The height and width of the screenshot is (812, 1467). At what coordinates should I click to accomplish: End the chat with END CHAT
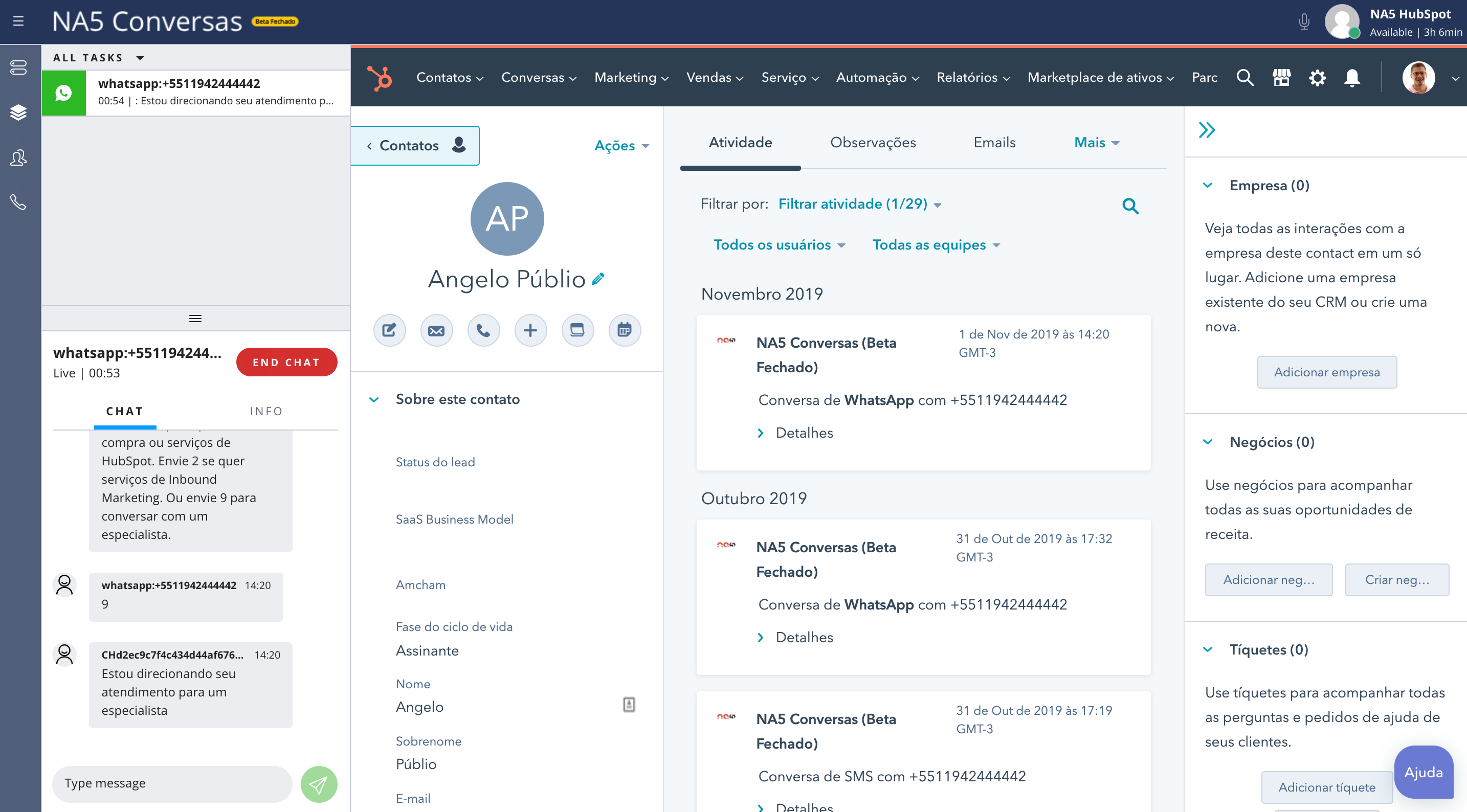click(286, 362)
